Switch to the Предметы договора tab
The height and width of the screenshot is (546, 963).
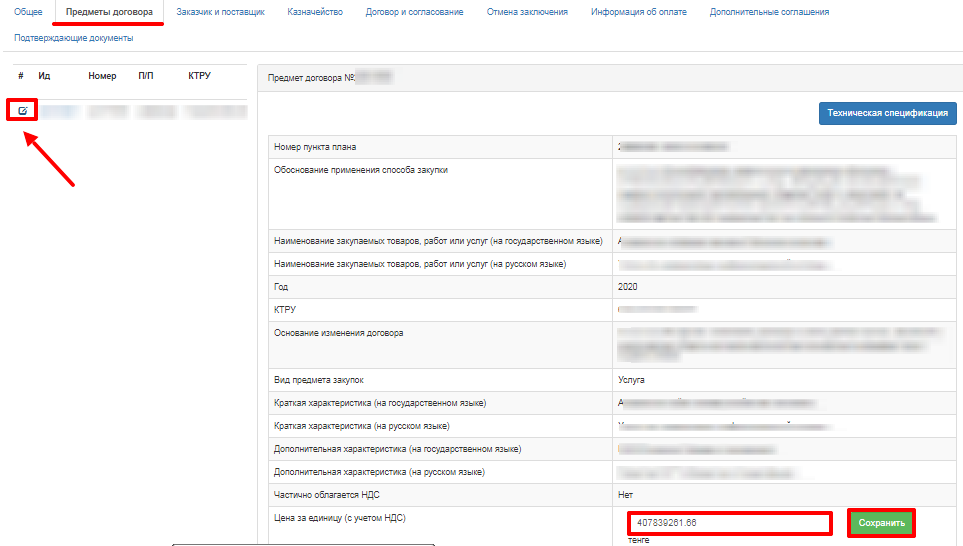click(109, 12)
